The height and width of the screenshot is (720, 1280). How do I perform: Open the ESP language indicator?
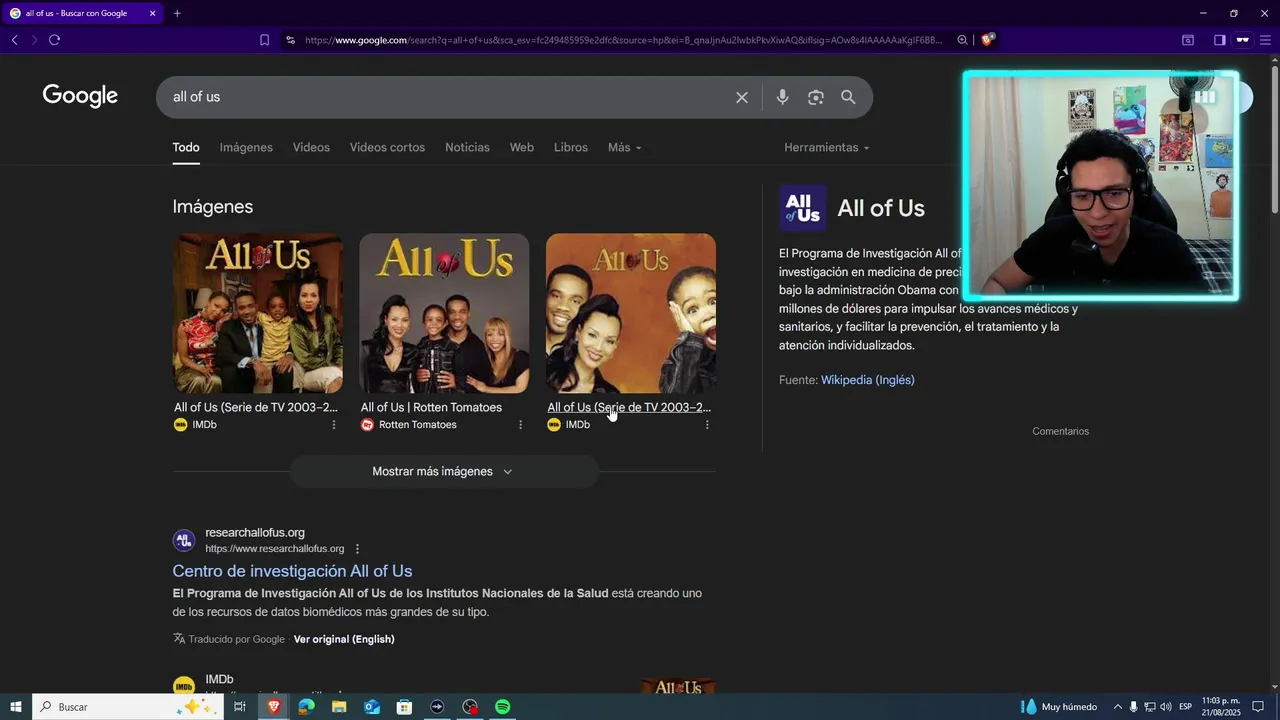(x=1186, y=707)
